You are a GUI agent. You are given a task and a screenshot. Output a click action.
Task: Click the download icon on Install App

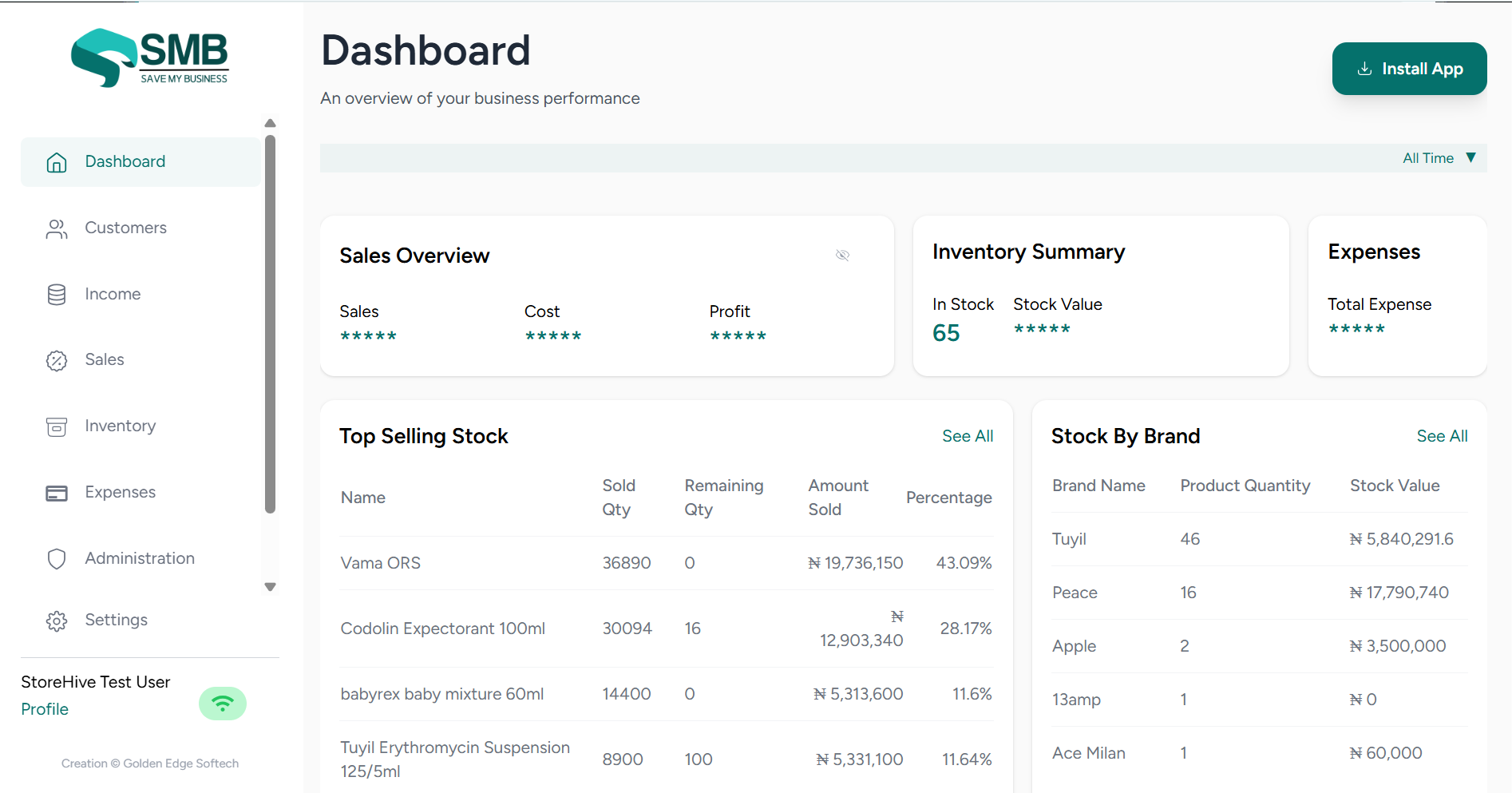tap(1365, 69)
